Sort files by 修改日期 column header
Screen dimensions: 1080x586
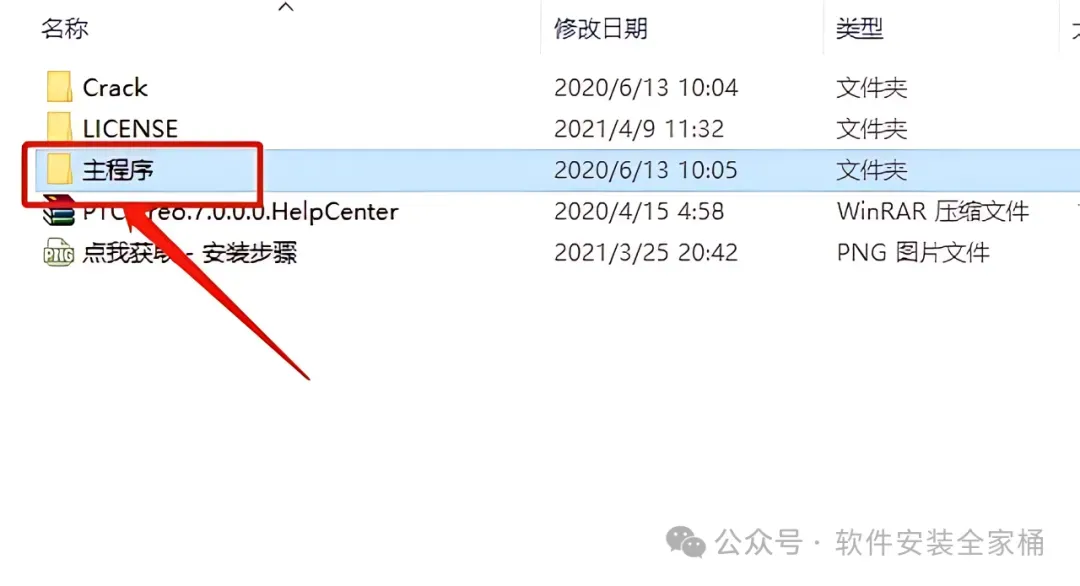(601, 28)
